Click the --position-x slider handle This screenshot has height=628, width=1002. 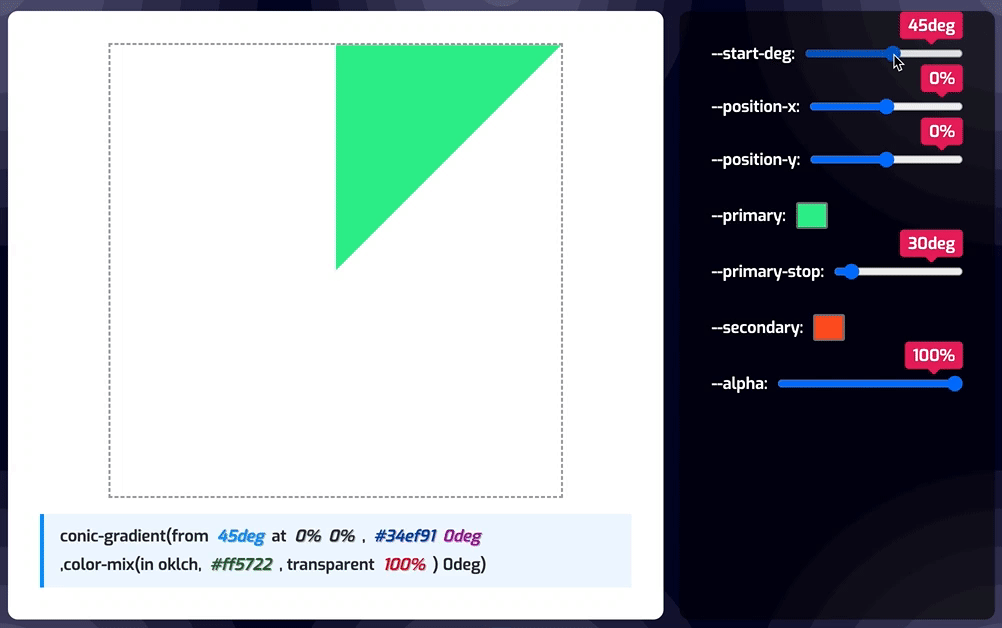[886, 107]
